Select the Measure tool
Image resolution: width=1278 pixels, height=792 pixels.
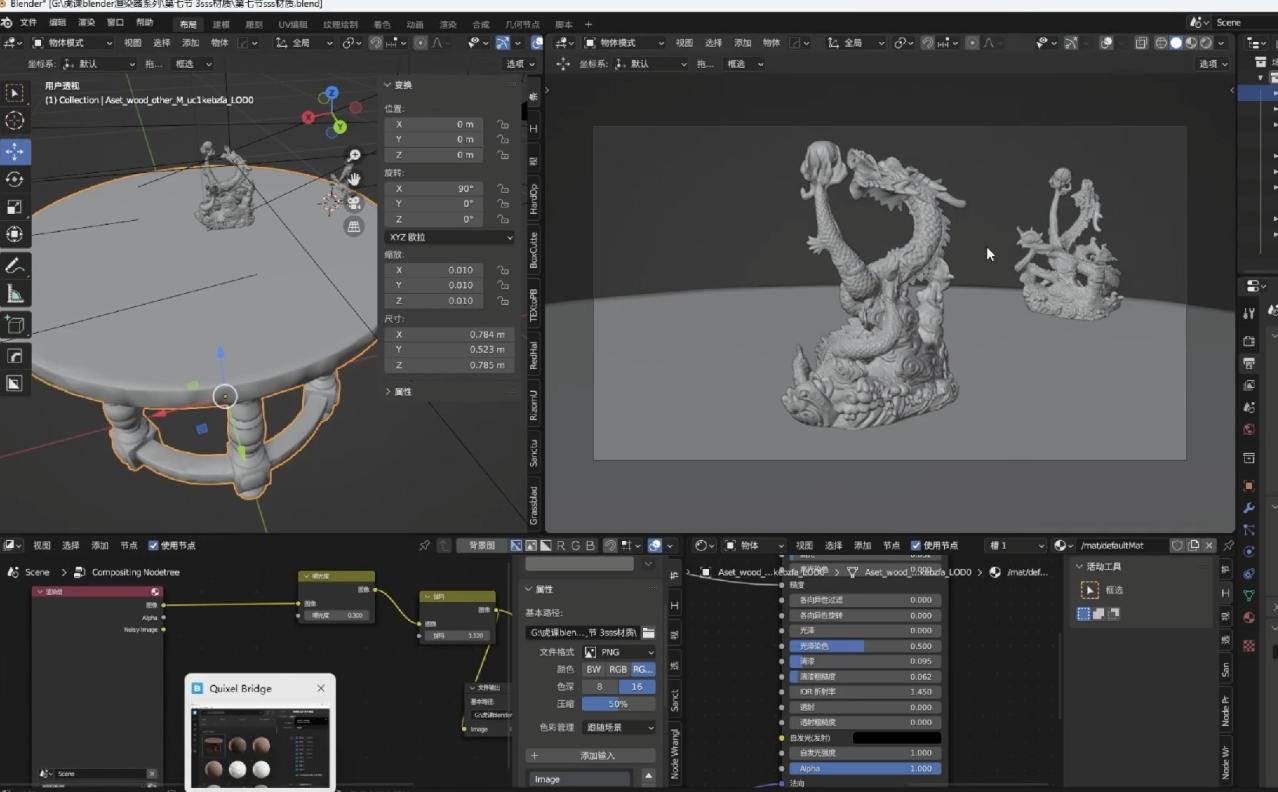coord(15,294)
